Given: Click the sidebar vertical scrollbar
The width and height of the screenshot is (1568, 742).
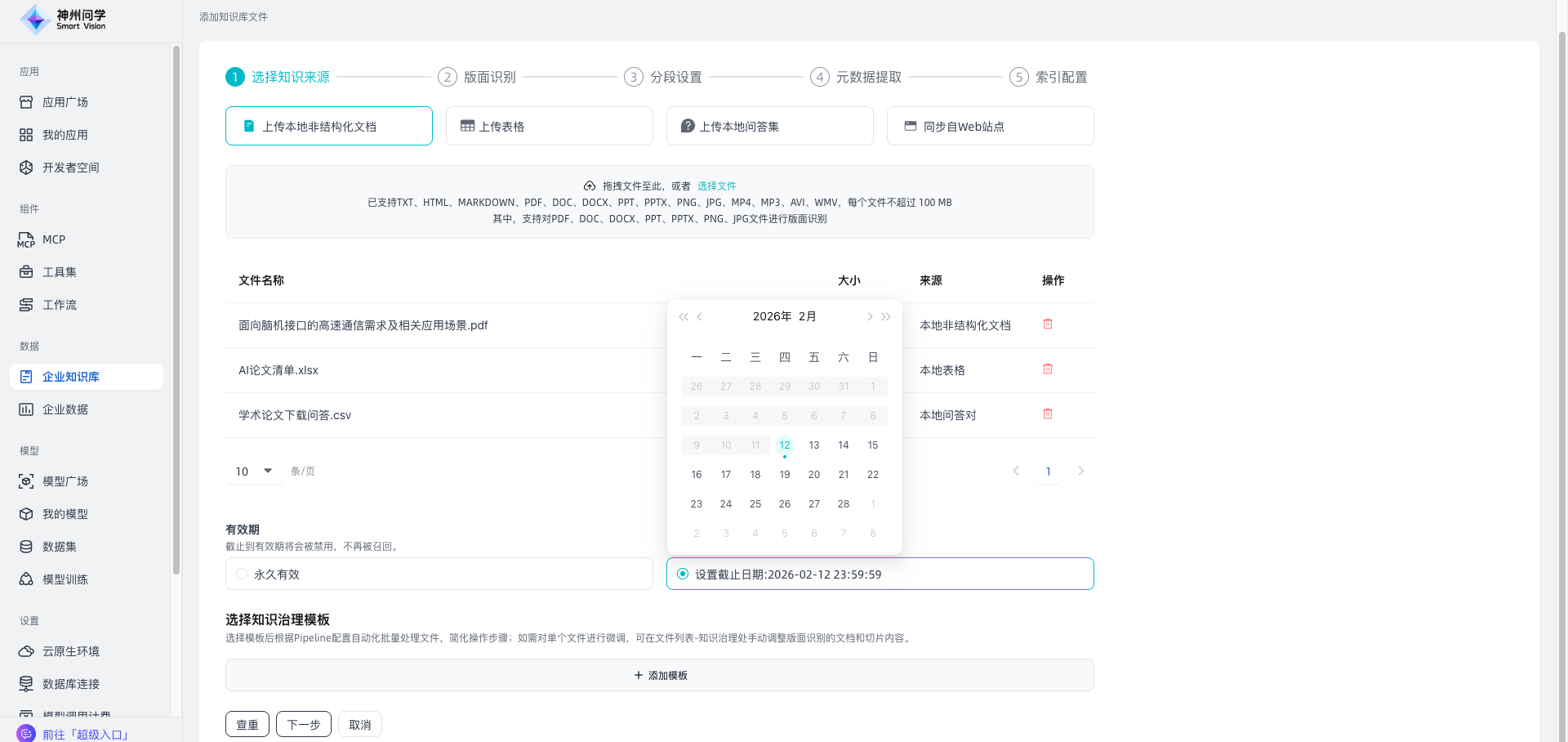Looking at the screenshot, I should pyautogui.click(x=176, y=311).
